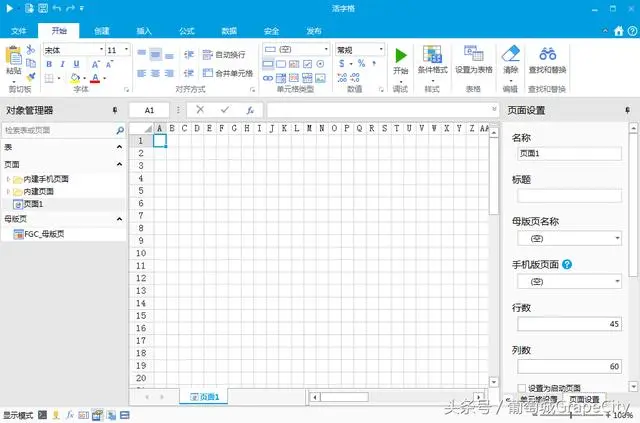
Task: Switch to the 发布 ribbon tab
Action: click(314, 31)
